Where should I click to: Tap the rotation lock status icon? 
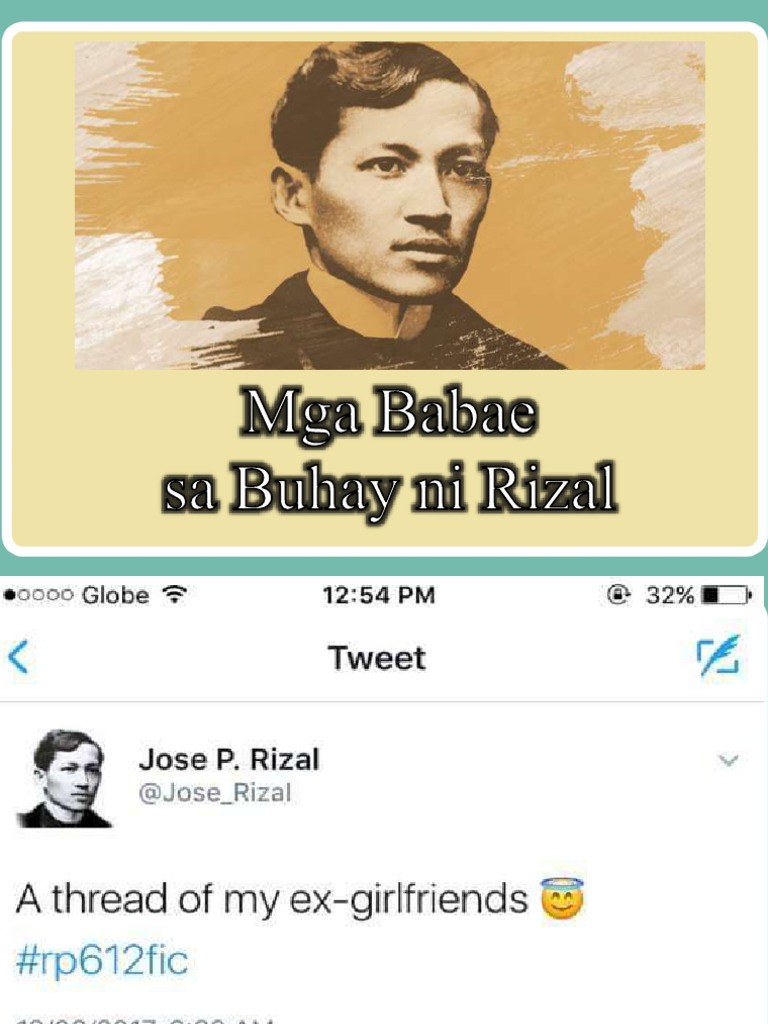coord(618,594)
